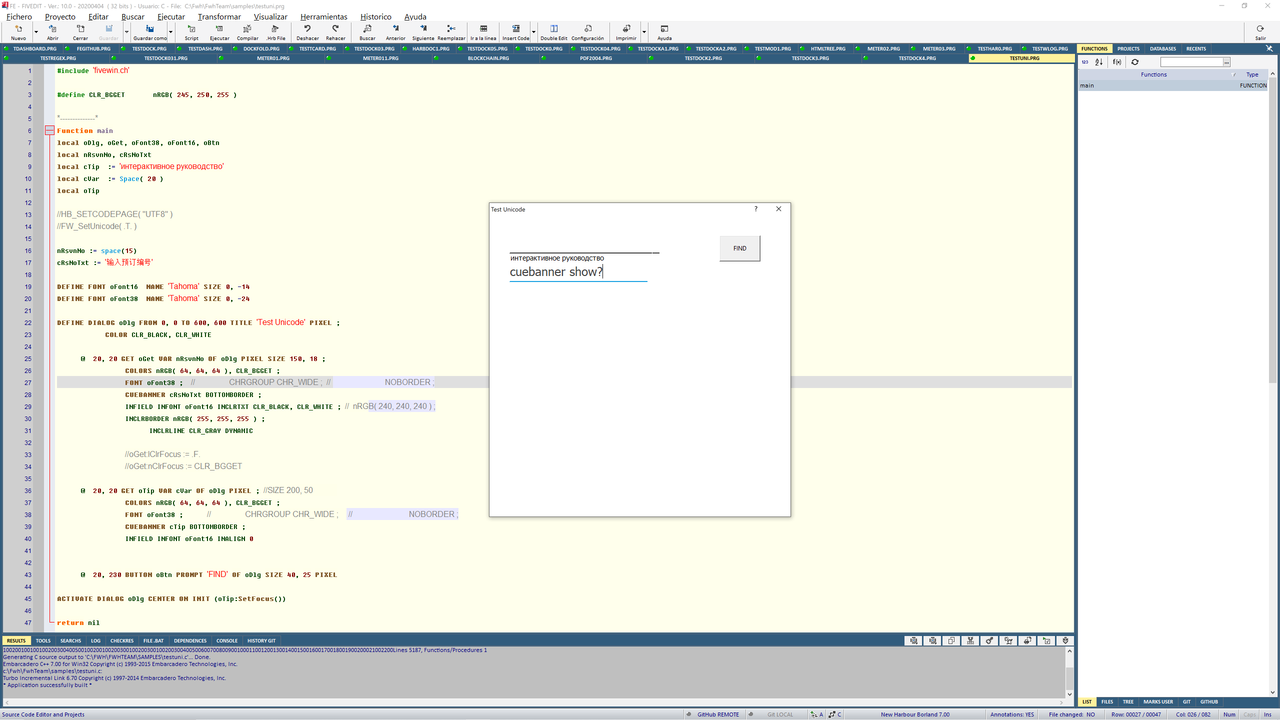Expand the Guardar como dropdown arrow
This screenshot has height=720, width=1280.
pyautogui.click(x=171, y=31)
